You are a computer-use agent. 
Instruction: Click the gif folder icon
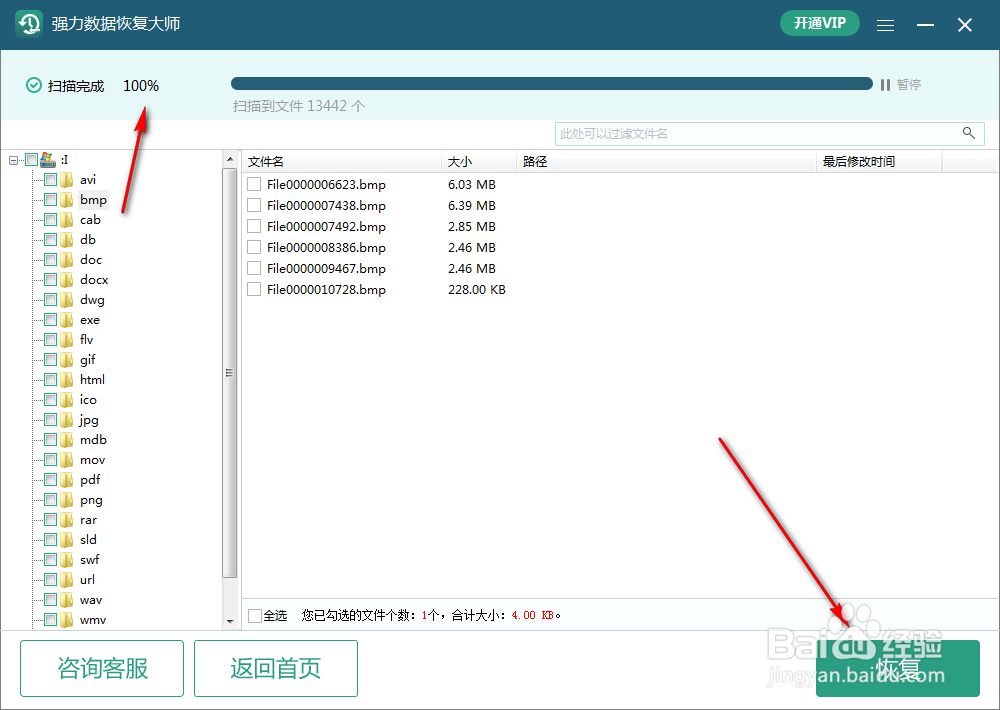[x=67, y=360]
